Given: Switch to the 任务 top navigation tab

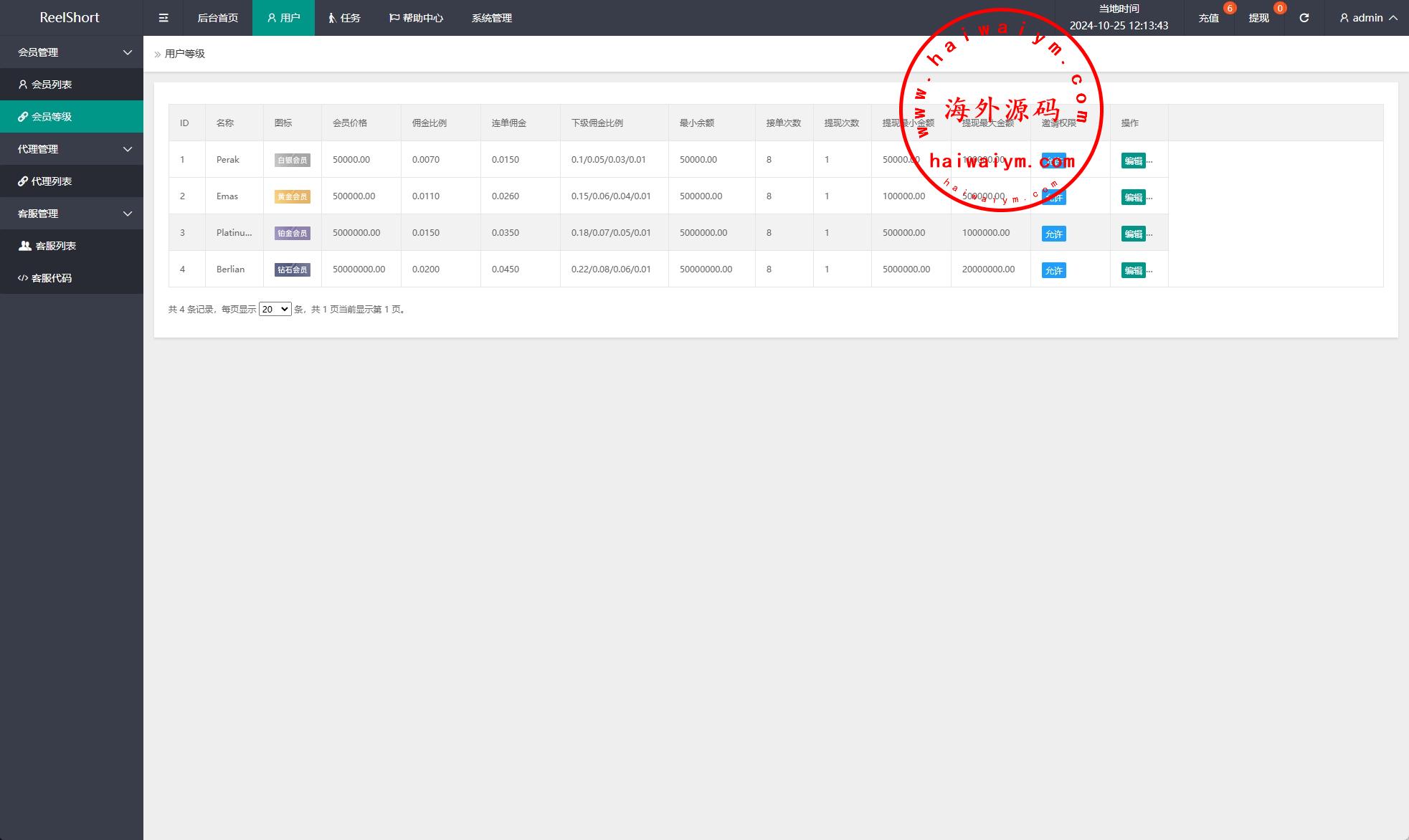Looking at the screenshot, I should 345,18.
